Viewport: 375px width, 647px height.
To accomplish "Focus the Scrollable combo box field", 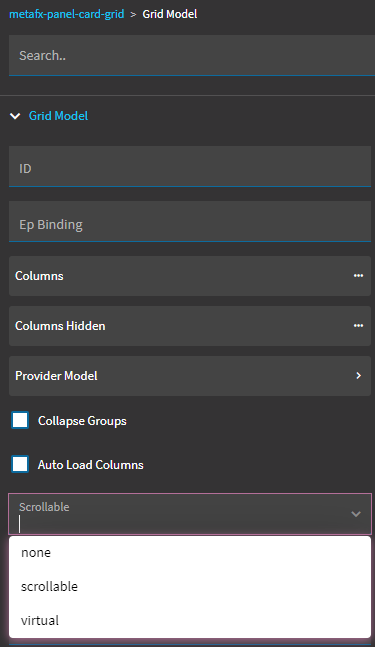I will click(190, 514).
